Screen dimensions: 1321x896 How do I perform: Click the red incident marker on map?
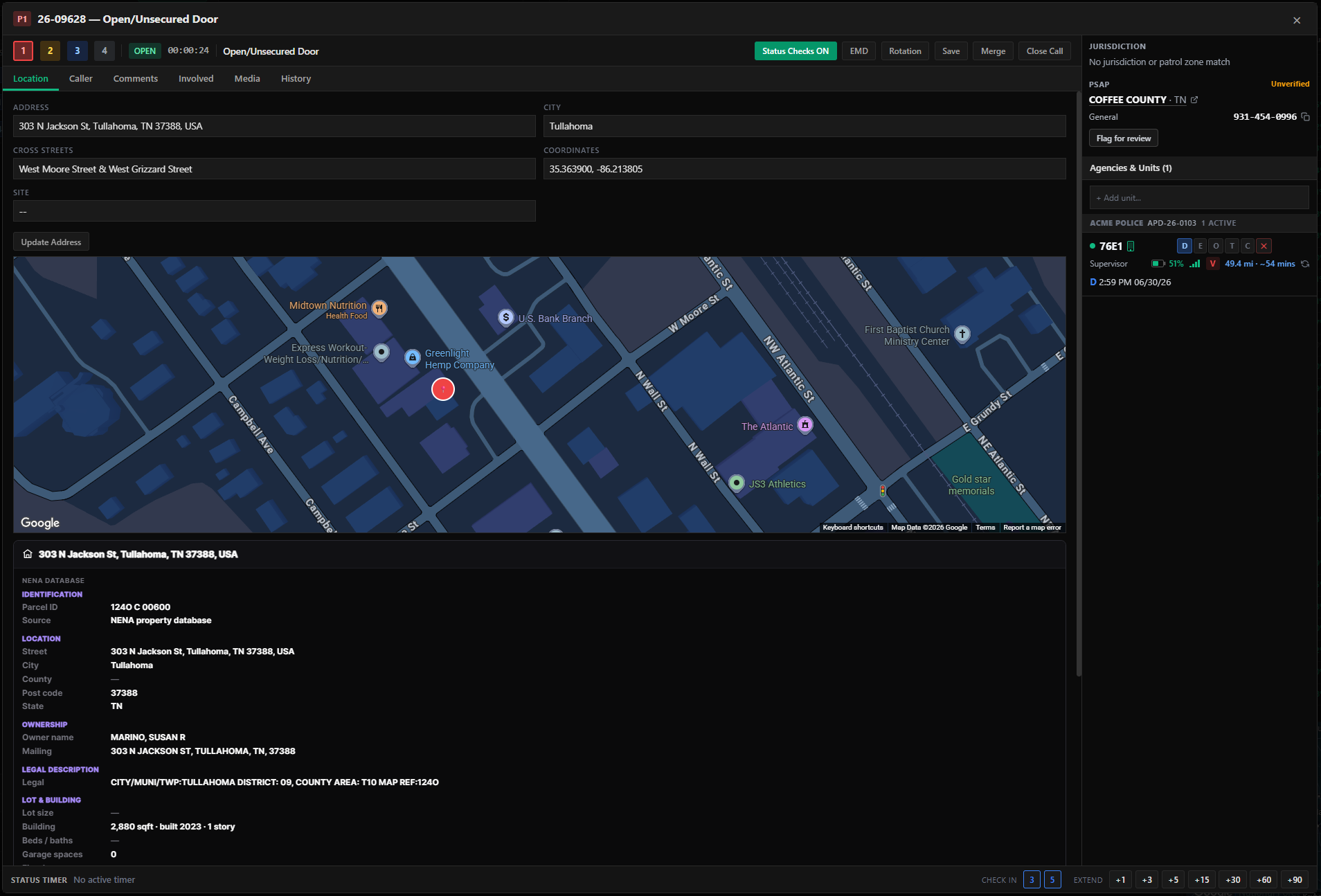pyautogui.click(x=443, y=389)
